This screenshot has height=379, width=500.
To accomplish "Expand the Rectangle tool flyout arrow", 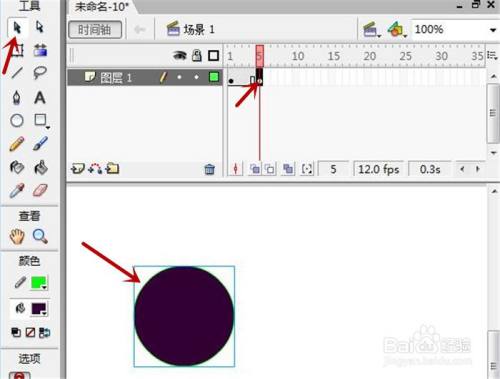I will (x=48, y=127).
